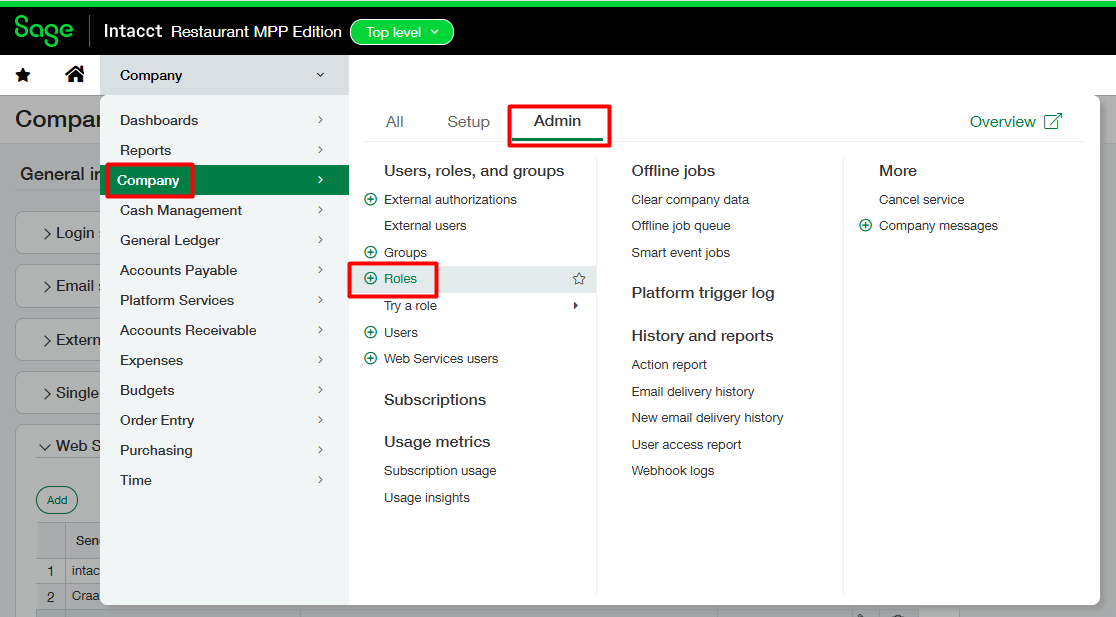Open Webhook logs
This screenshot has width=1116, height=617.
click(673, 470)
